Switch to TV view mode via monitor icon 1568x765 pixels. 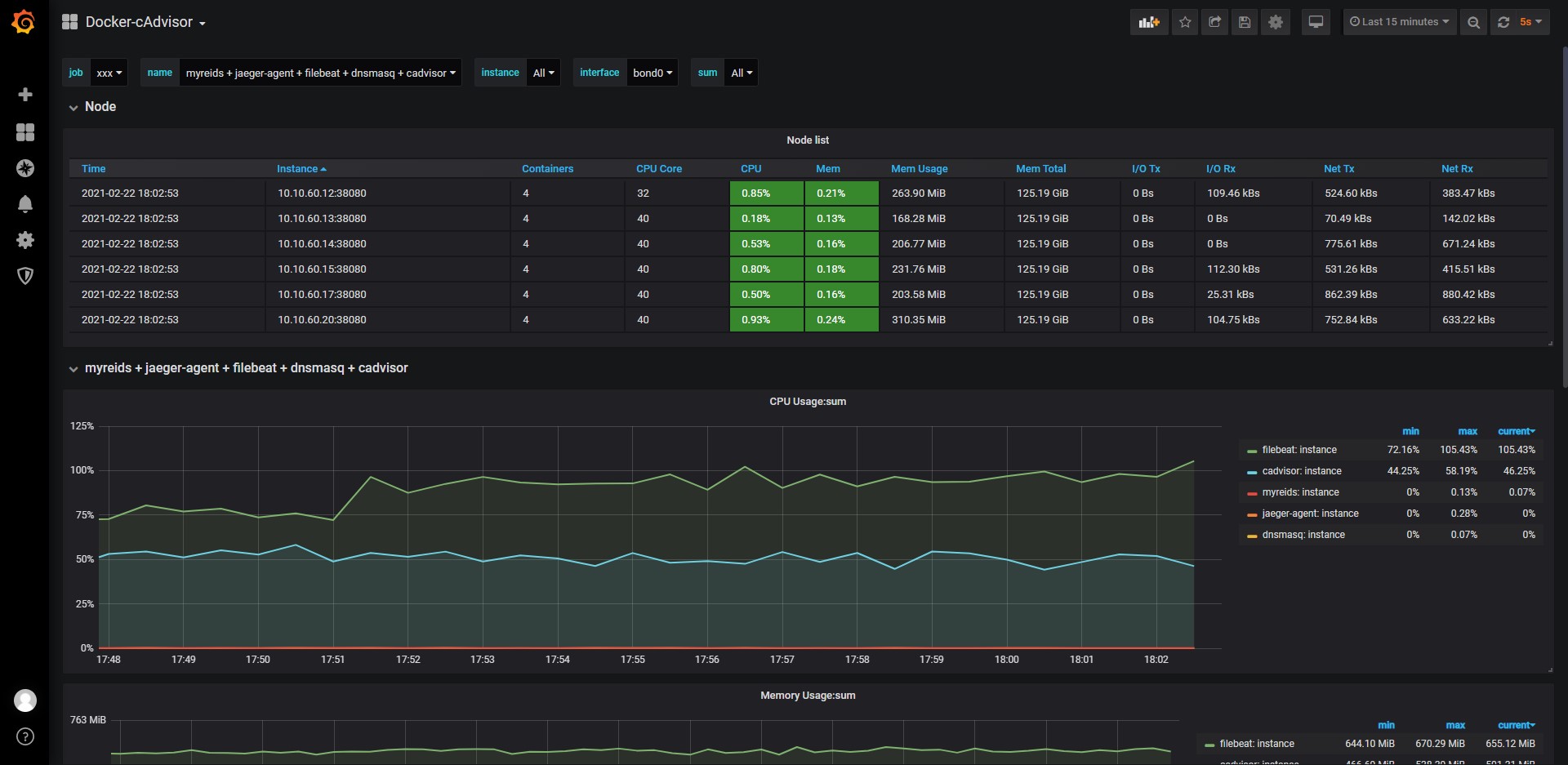1316,22
